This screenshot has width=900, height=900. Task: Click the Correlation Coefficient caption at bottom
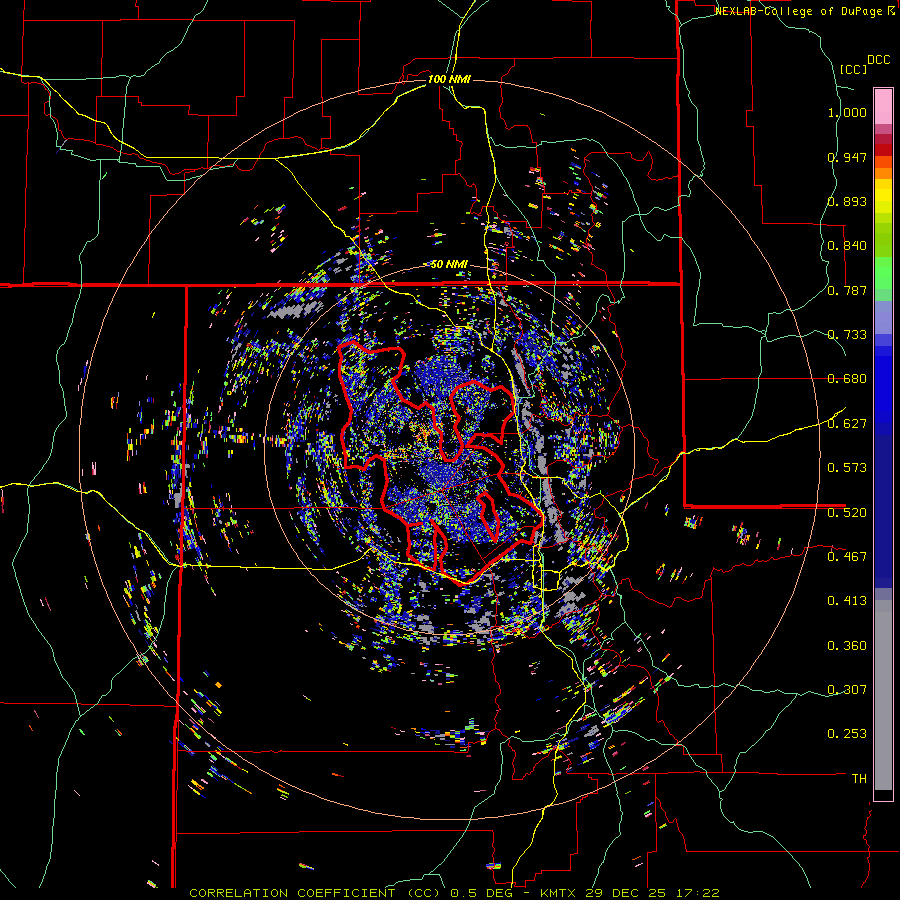[454, 893]
